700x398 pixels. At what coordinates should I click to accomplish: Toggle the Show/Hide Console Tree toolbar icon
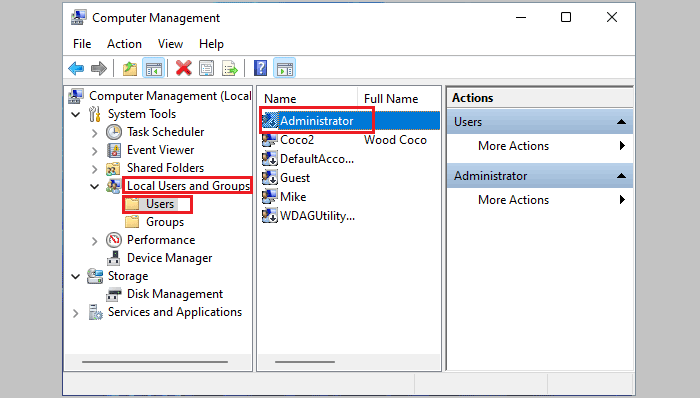tap(153, 68)
